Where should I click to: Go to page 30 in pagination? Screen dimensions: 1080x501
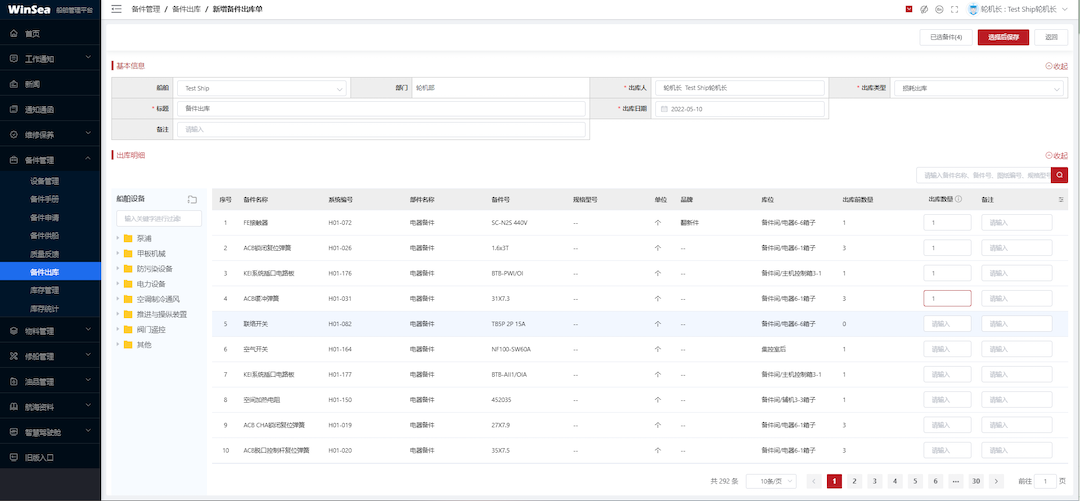click(975, 481)
